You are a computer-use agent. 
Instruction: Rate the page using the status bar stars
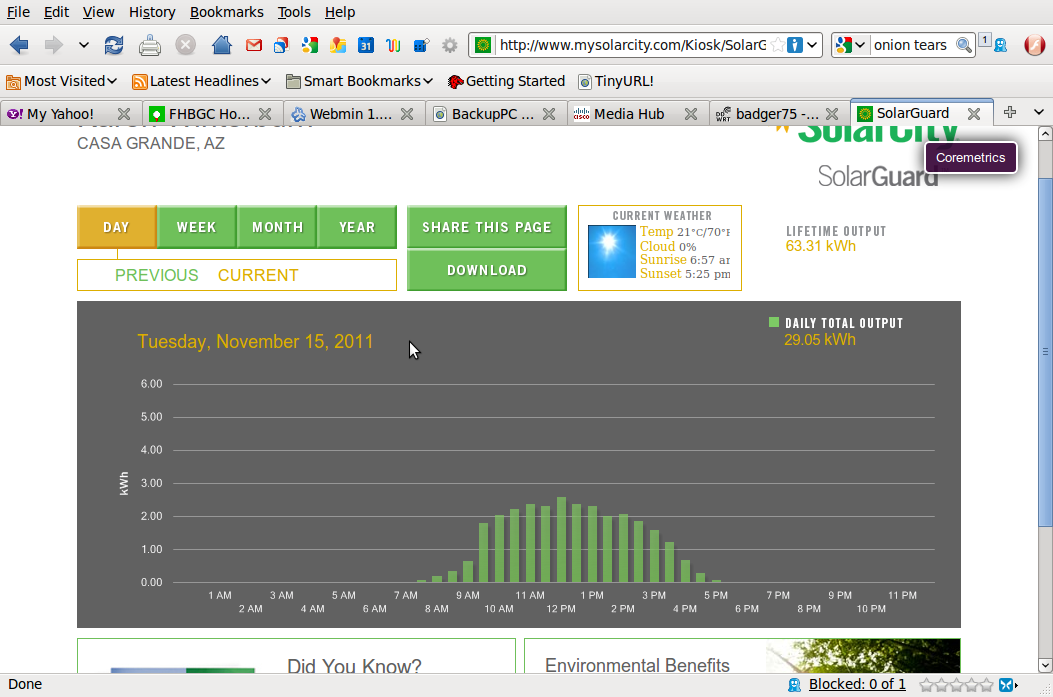click(956, 685)
